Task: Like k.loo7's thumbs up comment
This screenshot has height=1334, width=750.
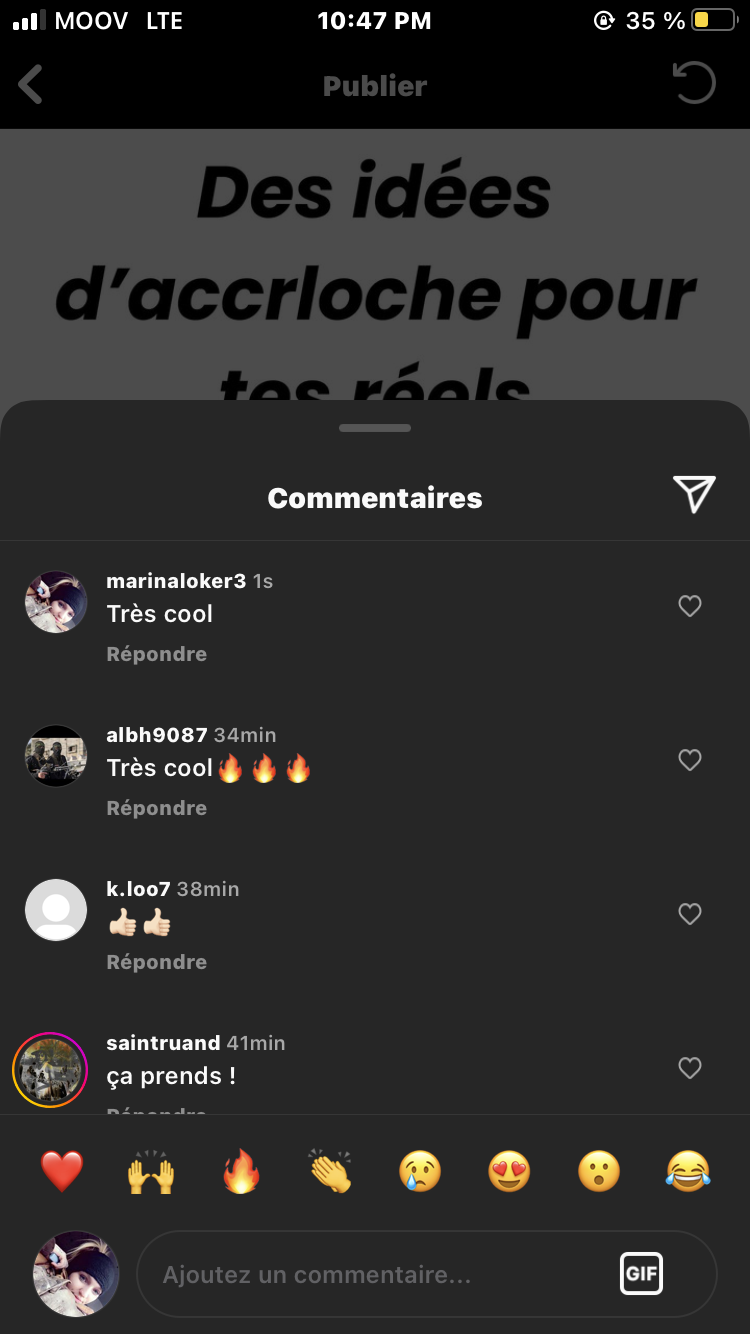Action: click(690, 914)
